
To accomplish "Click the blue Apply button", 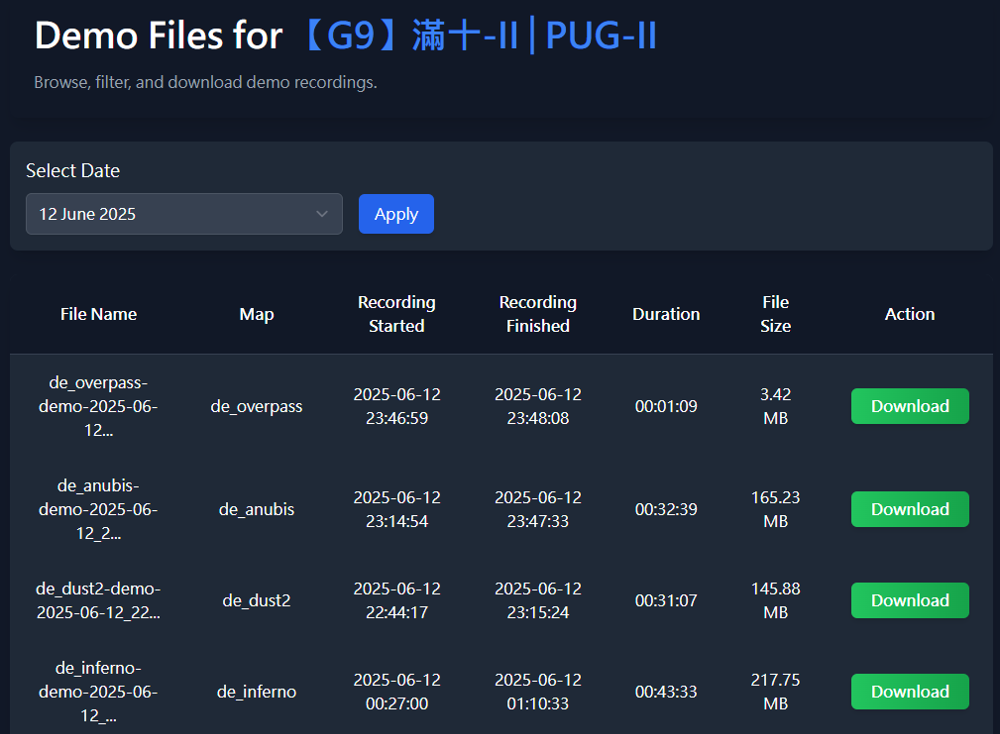I will (x=396, y=214).
